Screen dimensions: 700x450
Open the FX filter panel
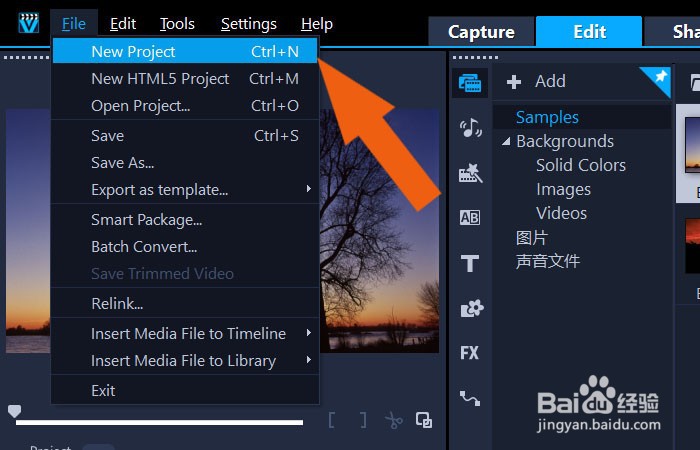click(x=470, y=353)
